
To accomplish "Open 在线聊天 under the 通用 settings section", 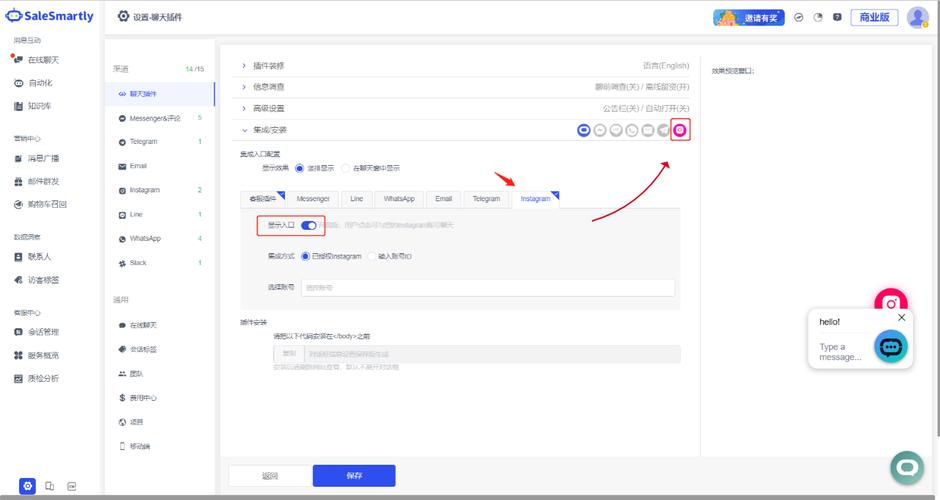I will [x=138, y=326].
